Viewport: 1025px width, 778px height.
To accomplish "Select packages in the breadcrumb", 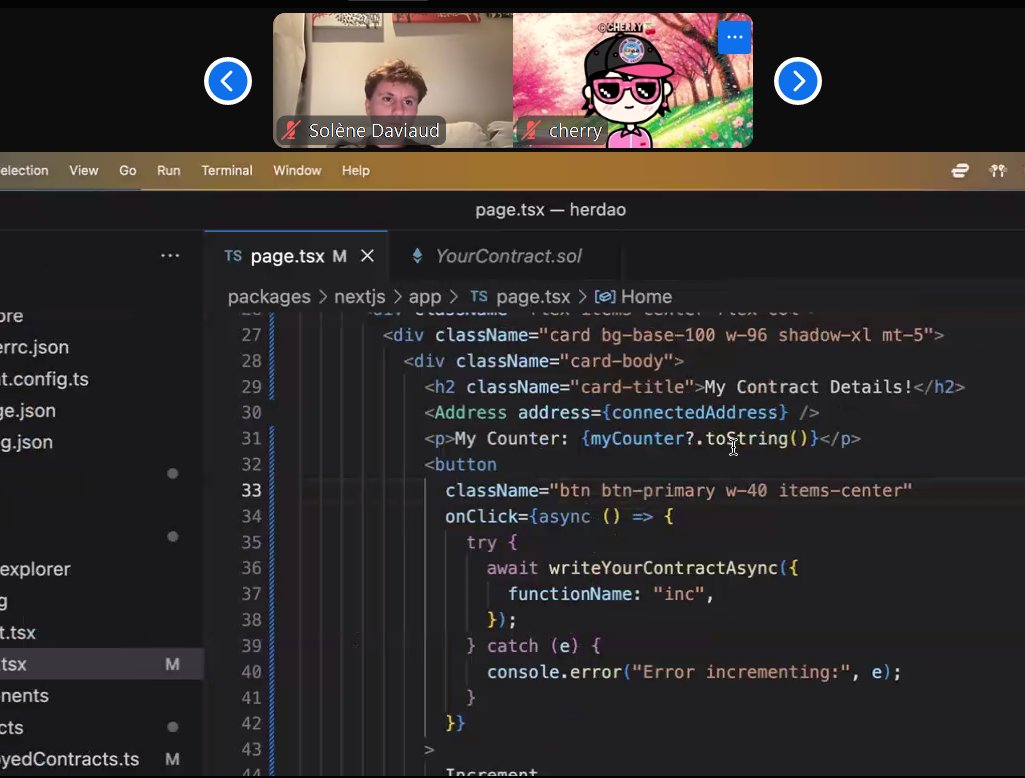I will tap(269, 297).
